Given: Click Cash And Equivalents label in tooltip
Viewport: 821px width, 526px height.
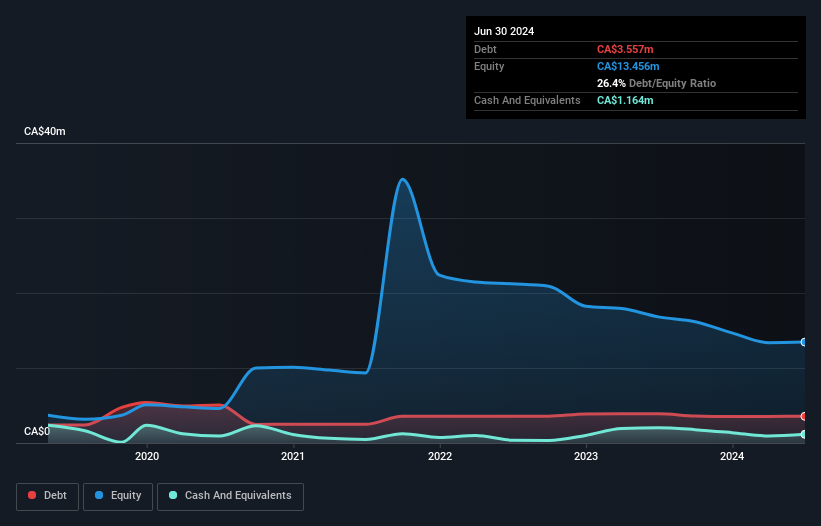Looking at the screenshot, I should point(527,100).
